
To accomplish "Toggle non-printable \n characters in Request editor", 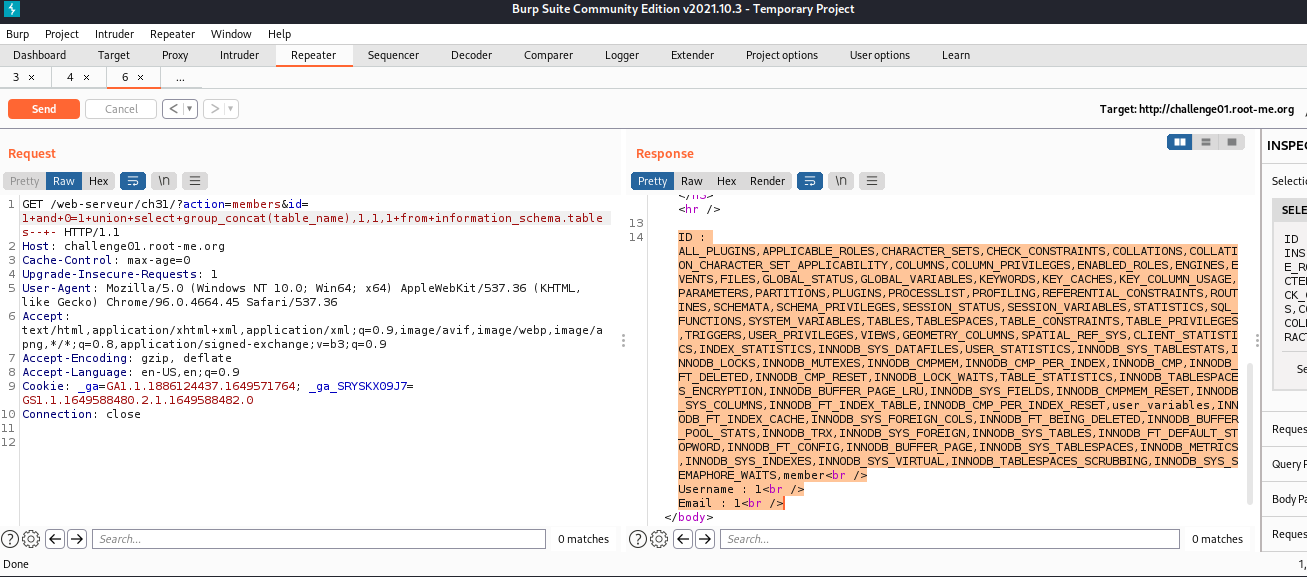I will [x=163, y=181].
